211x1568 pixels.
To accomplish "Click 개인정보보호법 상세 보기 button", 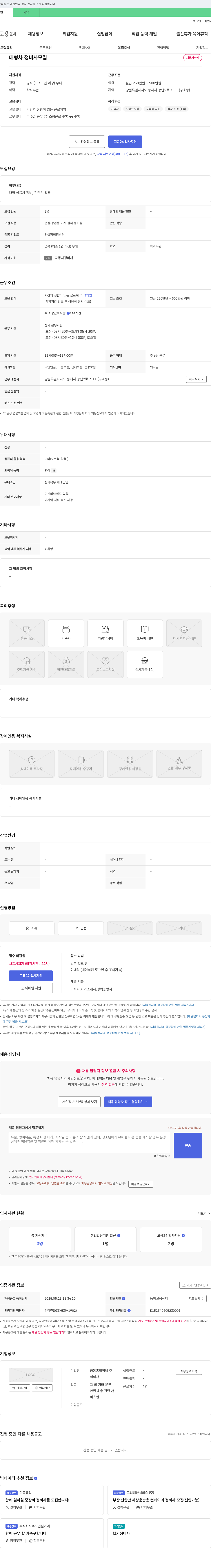I will [x=80, y=1102].
